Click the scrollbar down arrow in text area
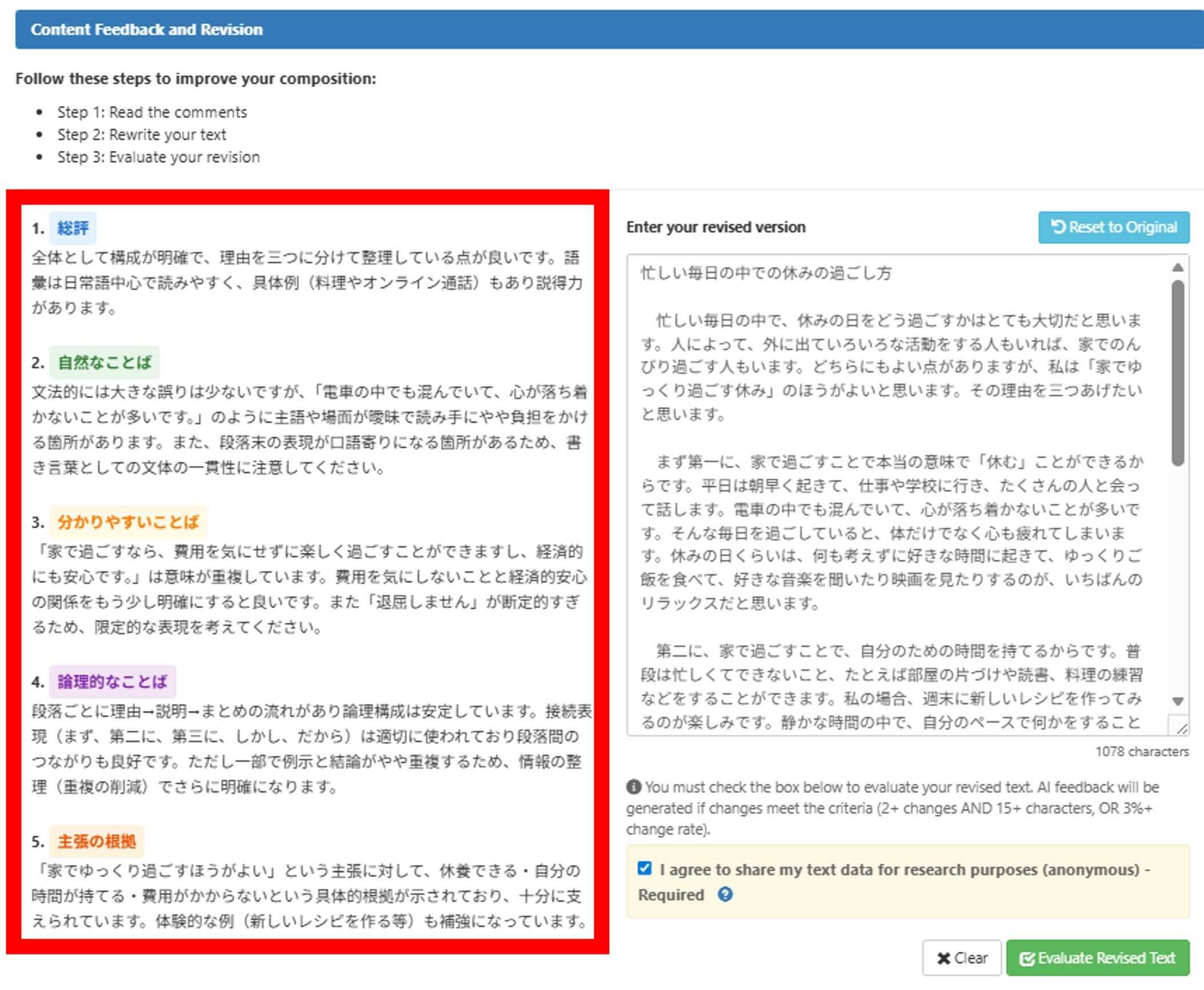The height and width of the screenshot is (990, 1204). 1177,701
